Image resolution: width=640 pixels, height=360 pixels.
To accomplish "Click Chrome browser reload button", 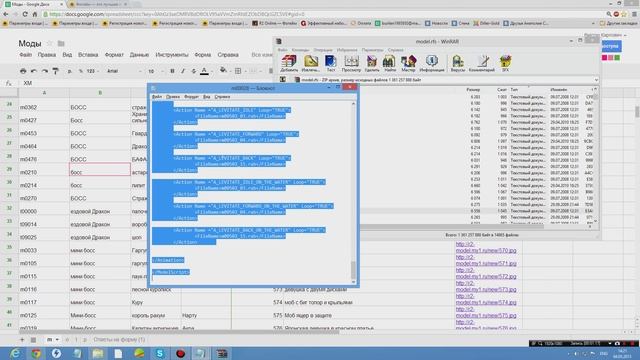I will [x=24, y=14].
